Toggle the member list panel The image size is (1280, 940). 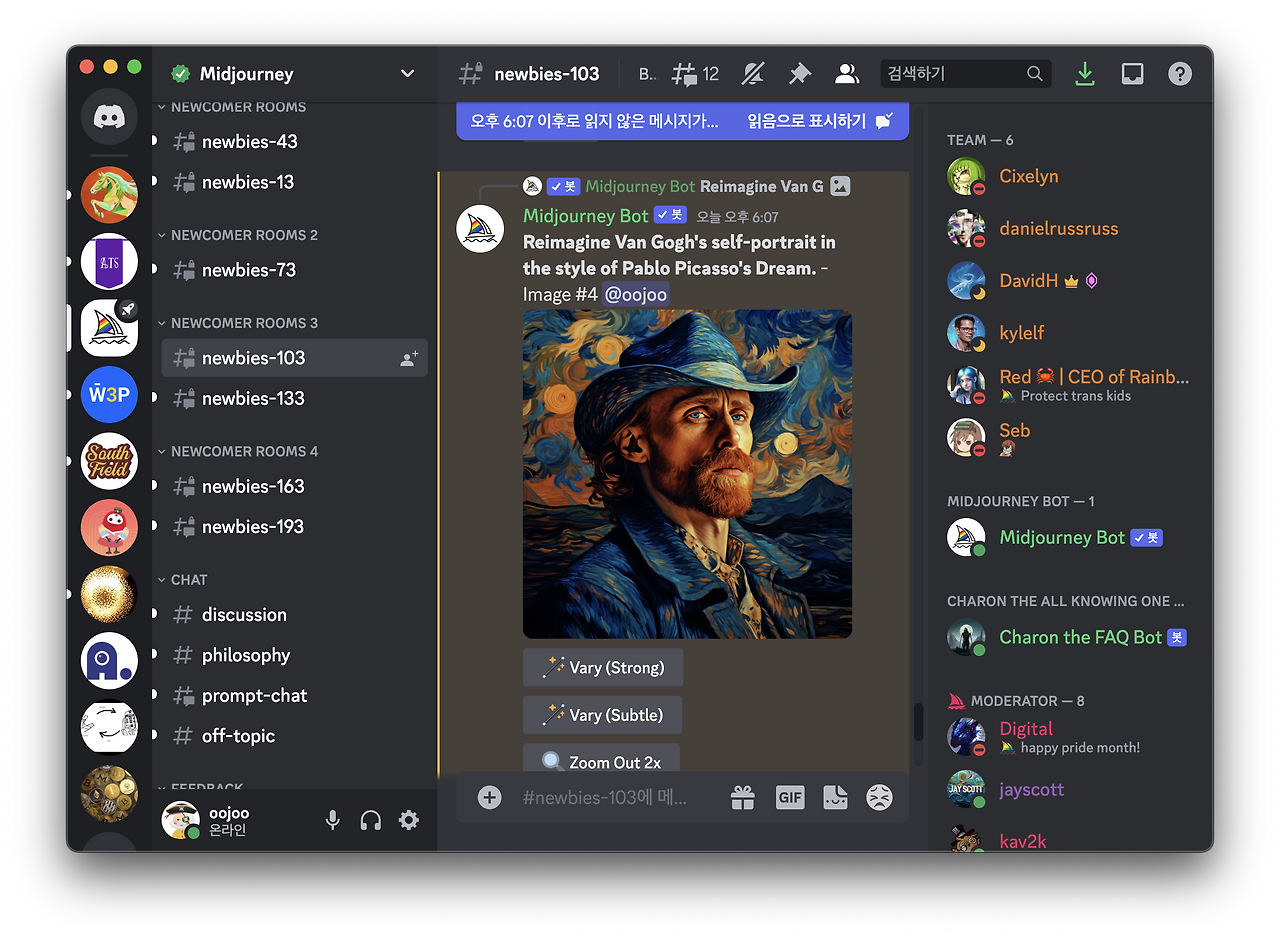pyautogui.click(x=847, y=73)
